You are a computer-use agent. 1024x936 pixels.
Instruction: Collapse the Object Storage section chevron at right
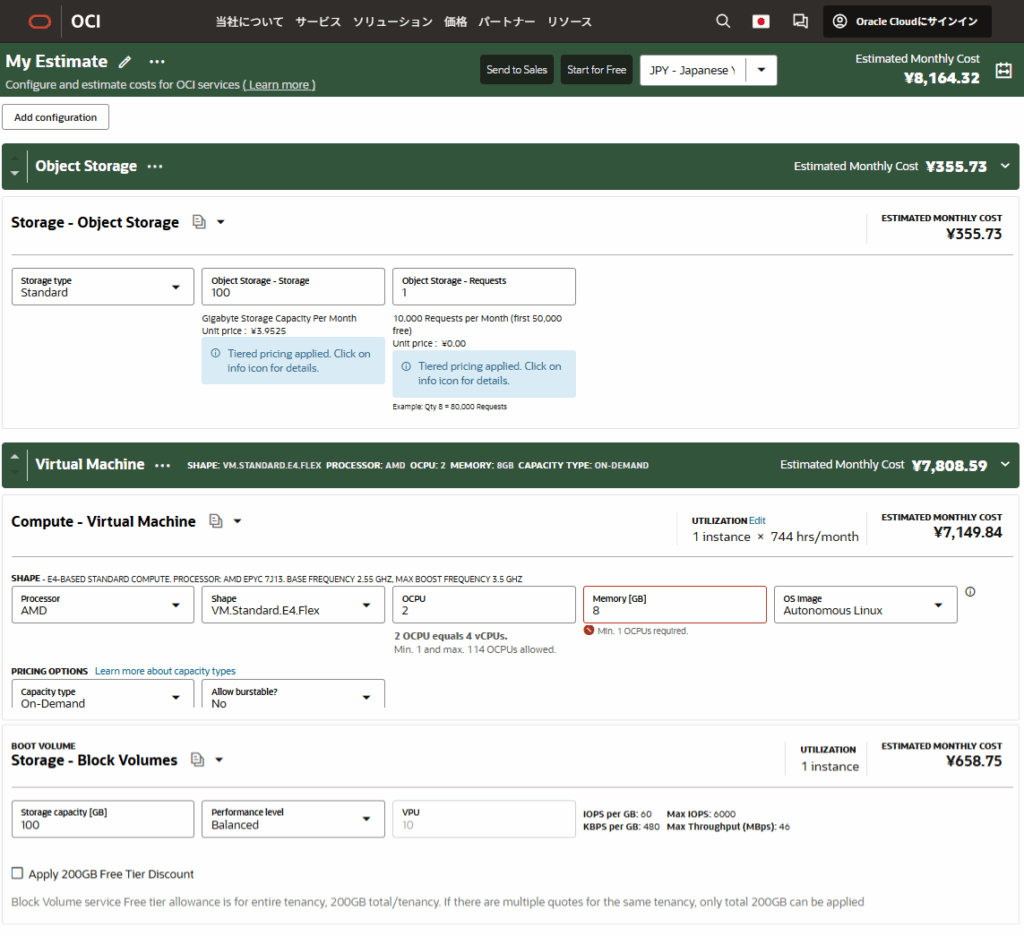click(1005, 166)
